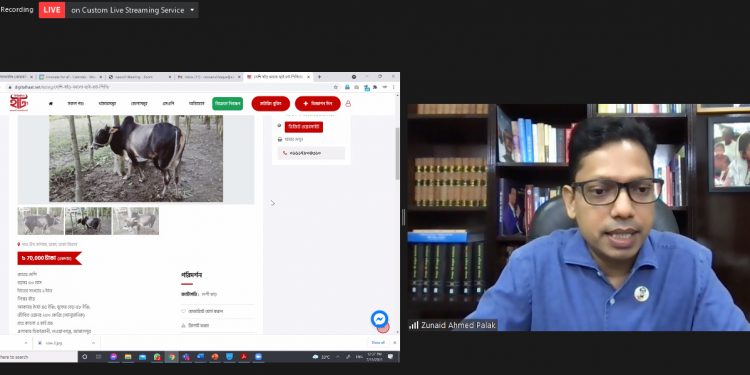Select the third cow thumbnail
Screen dimensions: 750x375
(x=135, y=221)
